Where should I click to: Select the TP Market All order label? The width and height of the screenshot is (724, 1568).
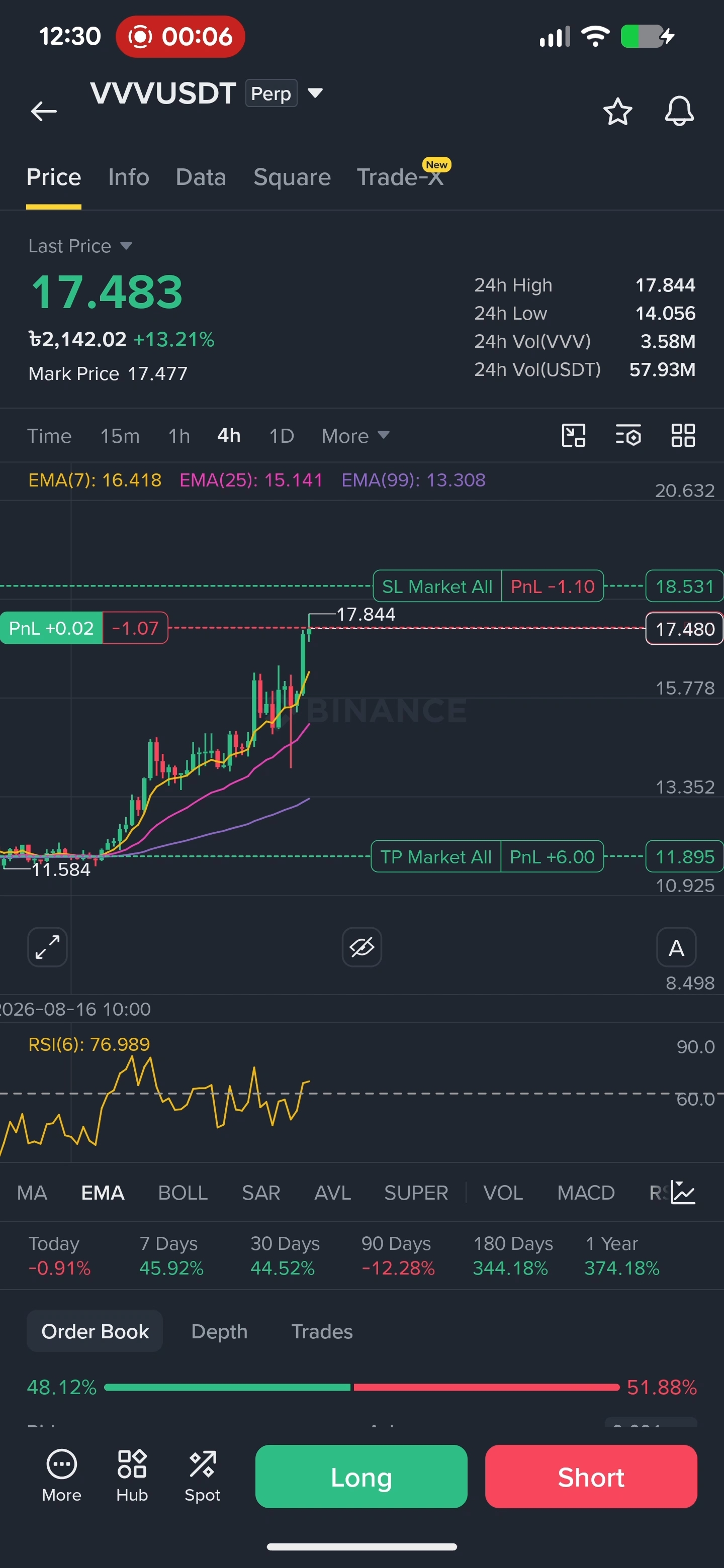click(x=436, y=856)
